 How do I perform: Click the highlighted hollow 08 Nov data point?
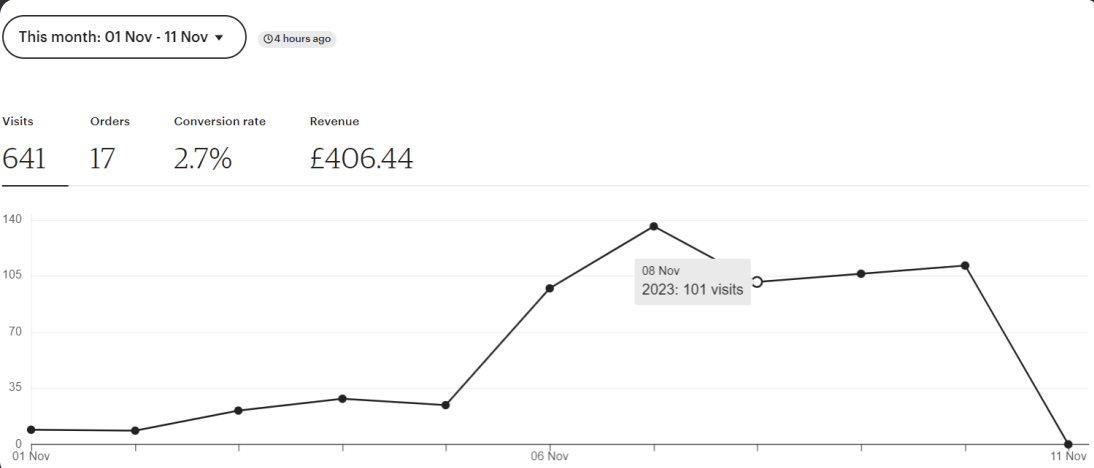[x=757, y=282]
